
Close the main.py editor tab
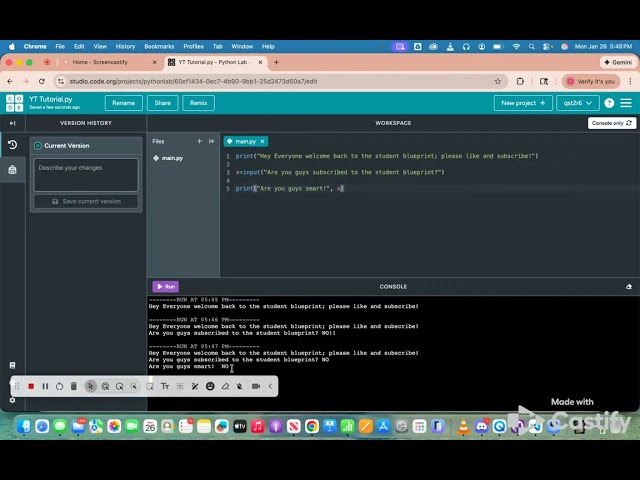[262, 141]
